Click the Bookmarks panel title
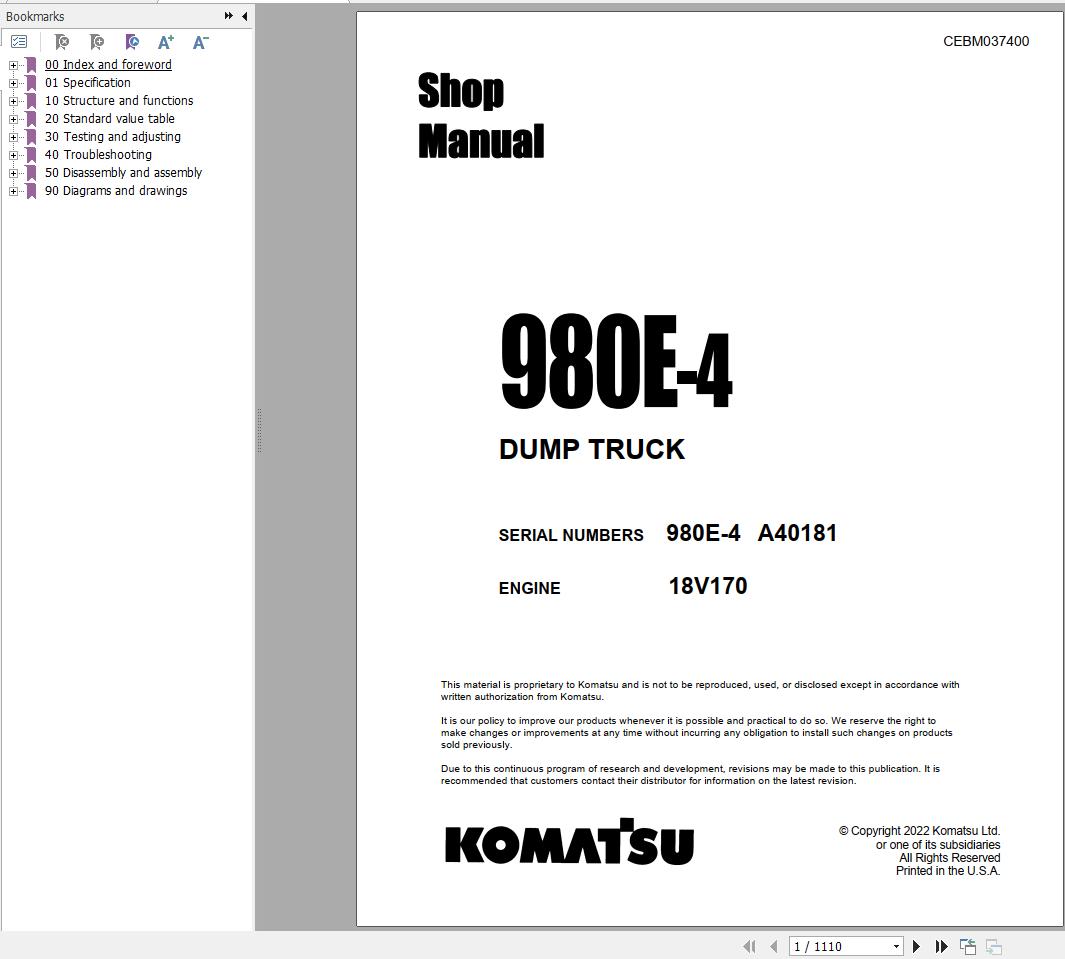 pyautogui.click(x=35, y=16)
